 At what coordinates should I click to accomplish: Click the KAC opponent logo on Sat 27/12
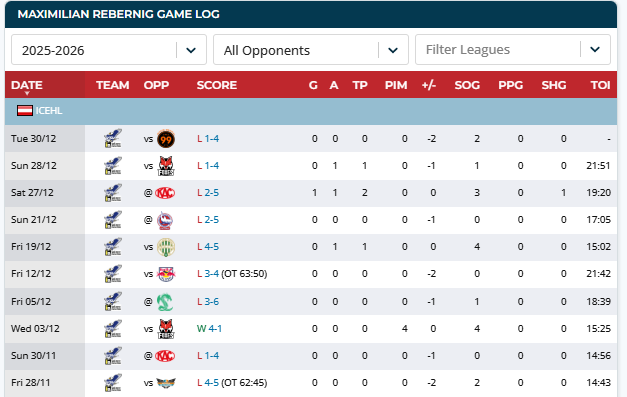tap(165, 193)
